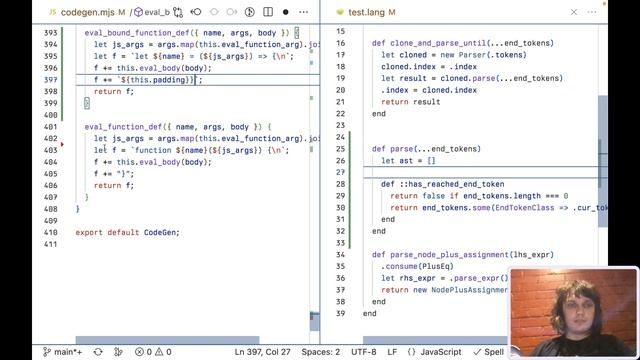
Task: Click line number 397 in left editor
Action: coord(51,80)
